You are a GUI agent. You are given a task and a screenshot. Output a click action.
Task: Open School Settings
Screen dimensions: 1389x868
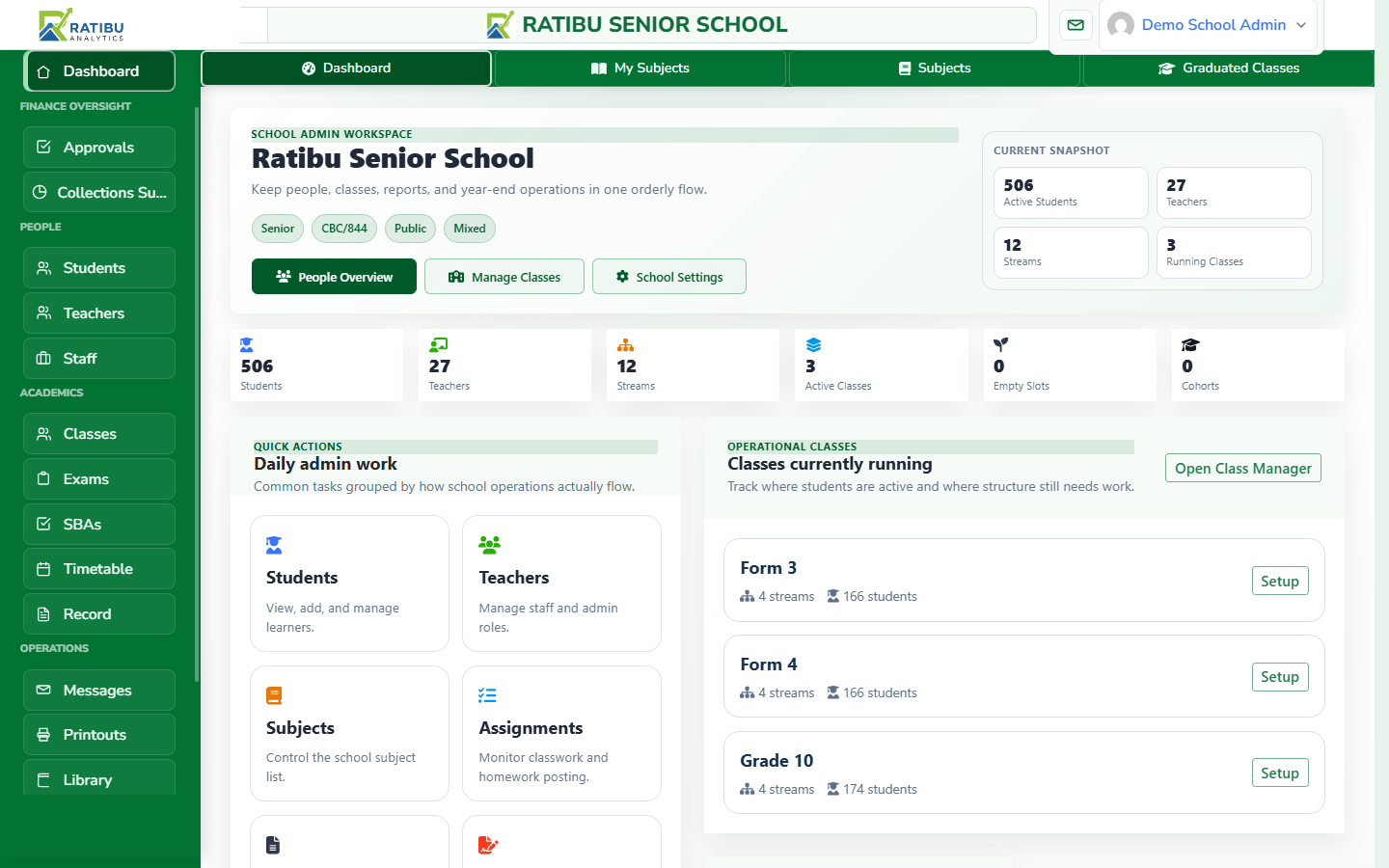tap(669, 277)
